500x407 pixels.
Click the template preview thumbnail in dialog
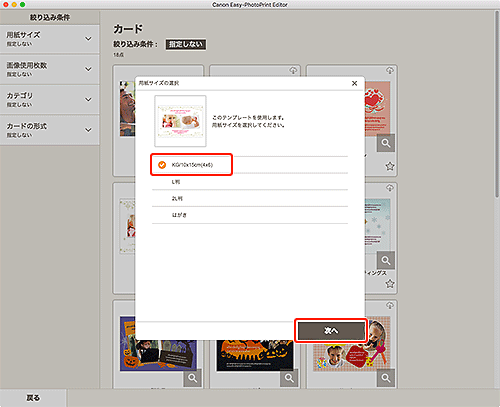[x=180, y=121]
